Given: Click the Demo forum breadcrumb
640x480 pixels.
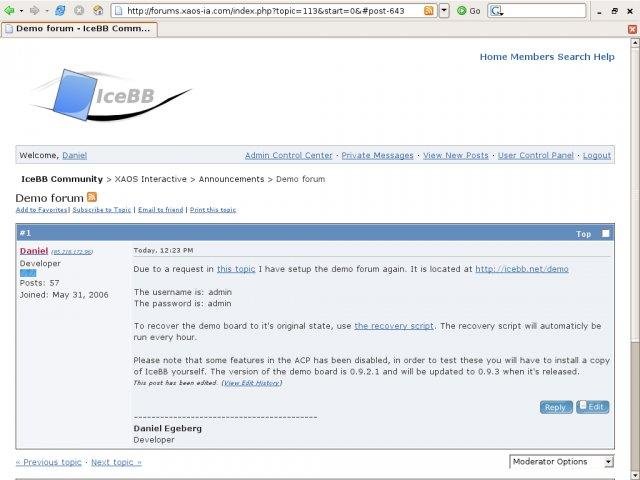Looking at the screenshot, I should pyautogui.click(x=300, y=179).
